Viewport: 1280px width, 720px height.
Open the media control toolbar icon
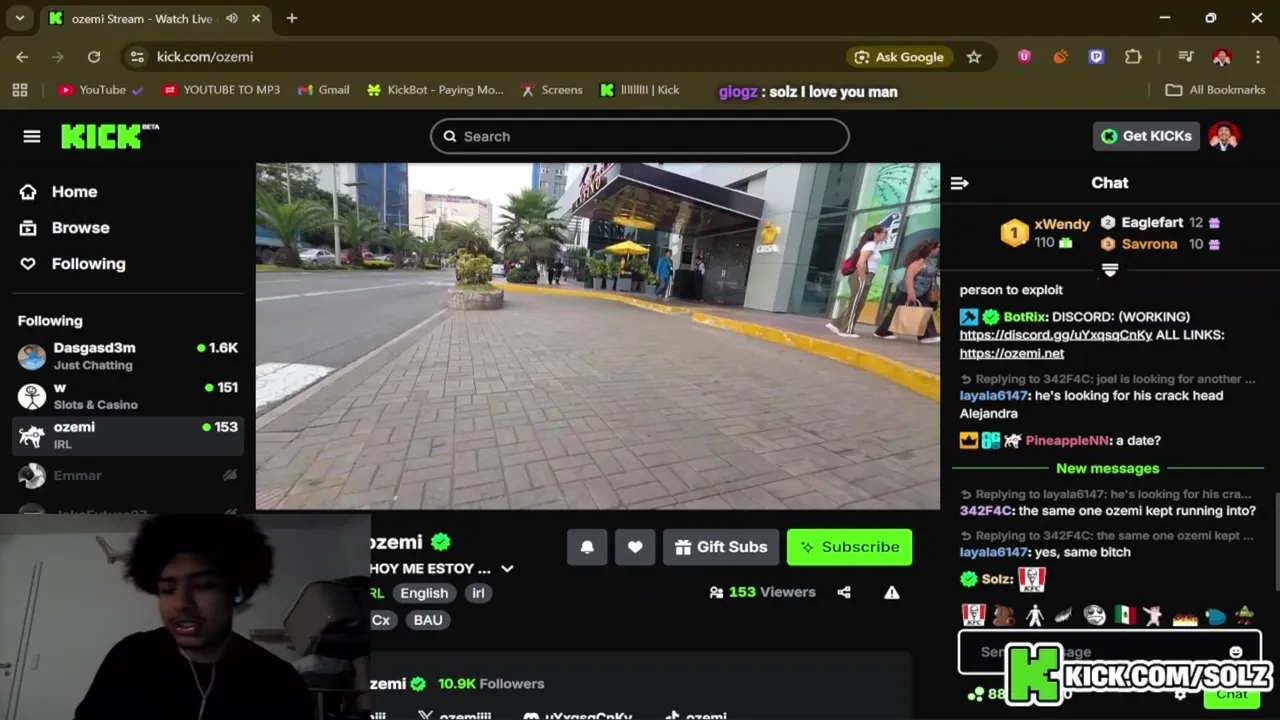pos(1186,57)
